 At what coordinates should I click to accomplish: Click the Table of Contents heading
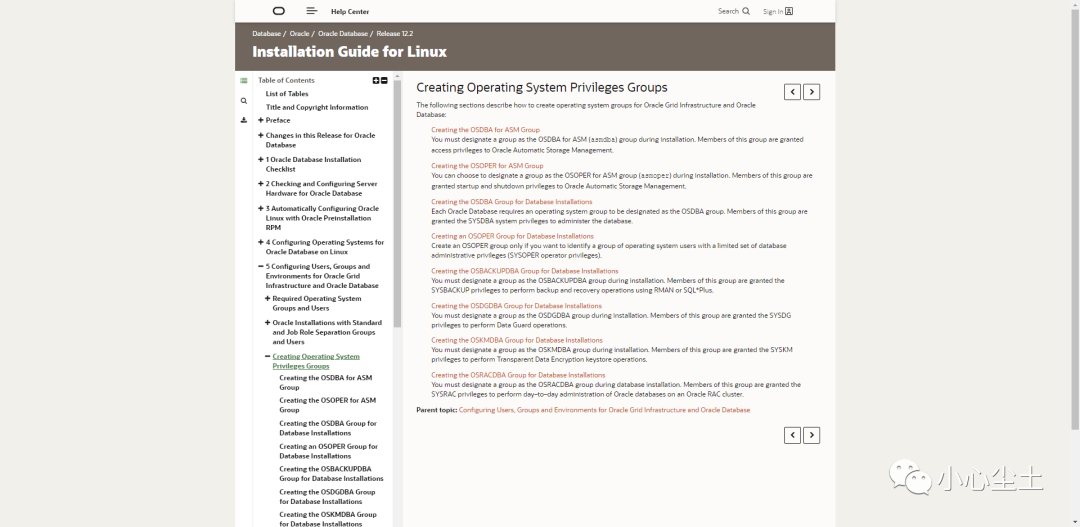pos(286,81)
